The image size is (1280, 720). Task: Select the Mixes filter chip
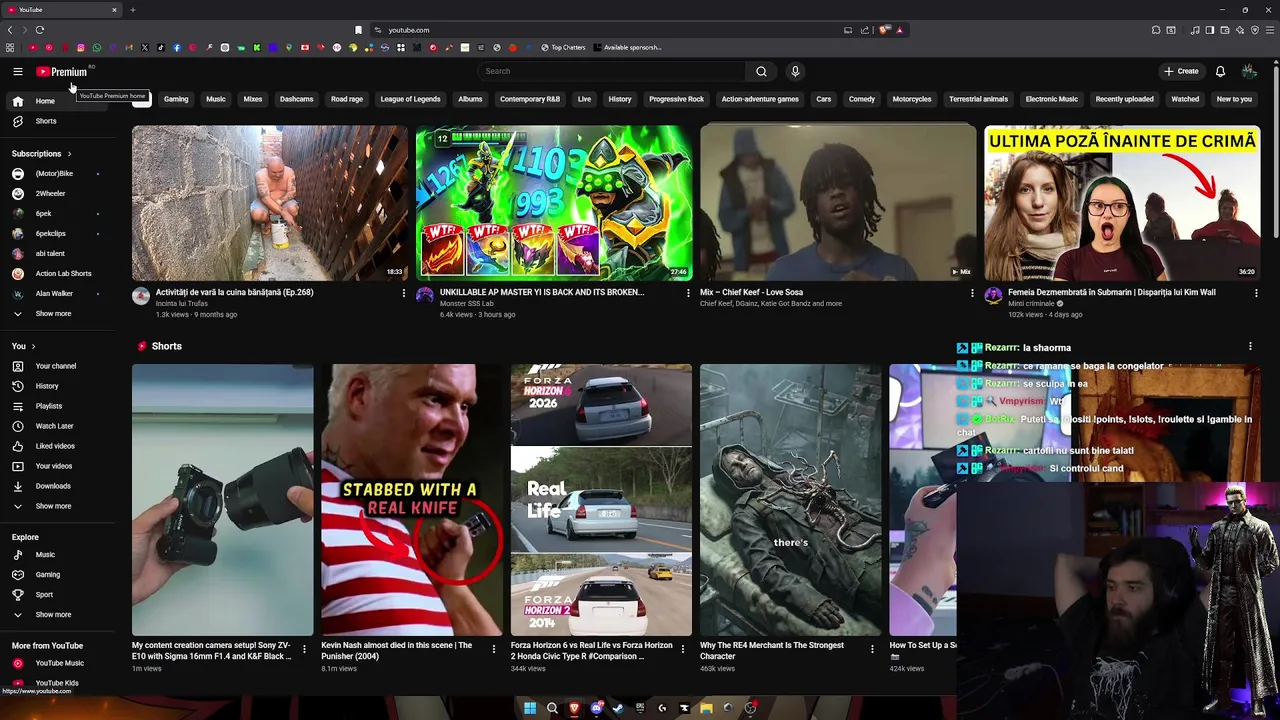[x=253, y=99]
